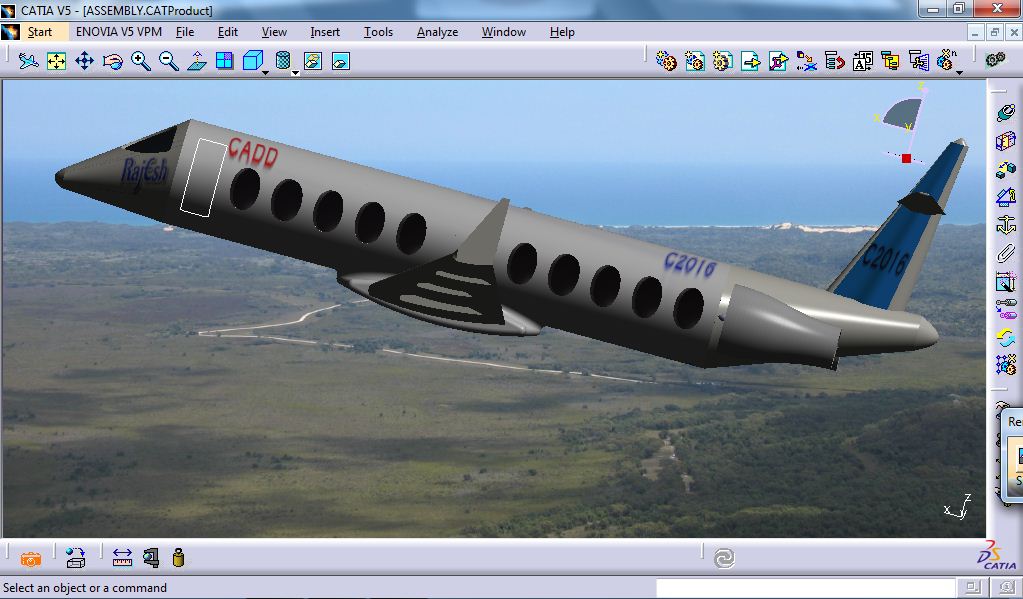Click the Graph Tree Reordering icon

[834, 61]
